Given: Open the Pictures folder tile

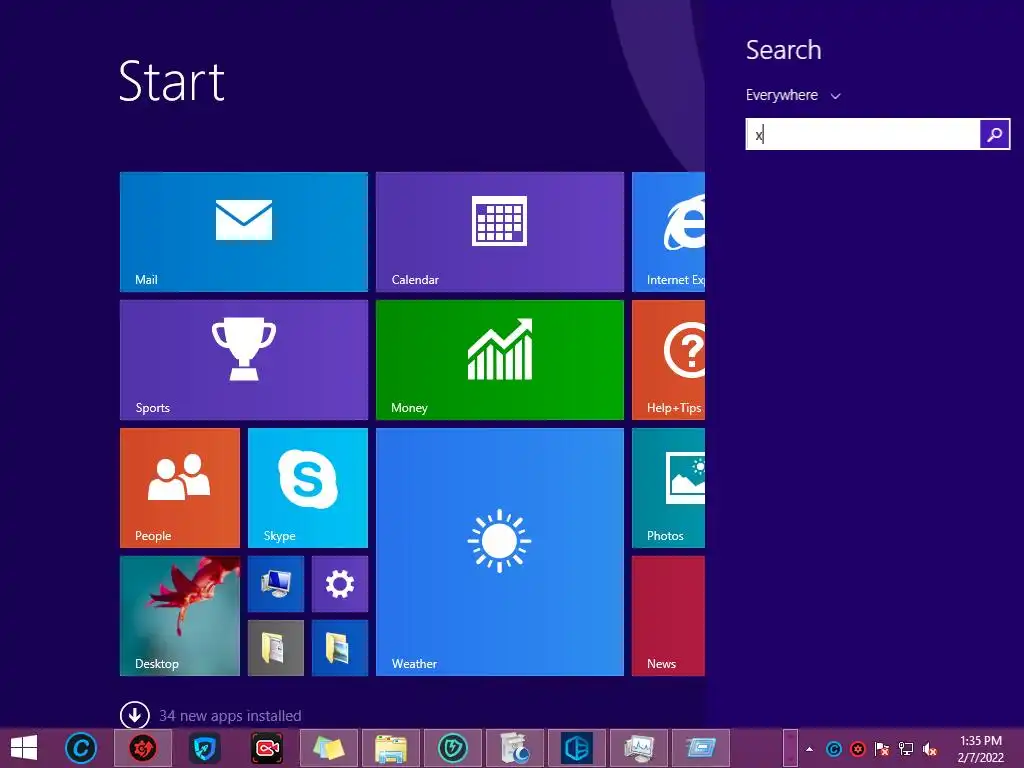Looking at the screenshot, I should click(x=340, y=648).
